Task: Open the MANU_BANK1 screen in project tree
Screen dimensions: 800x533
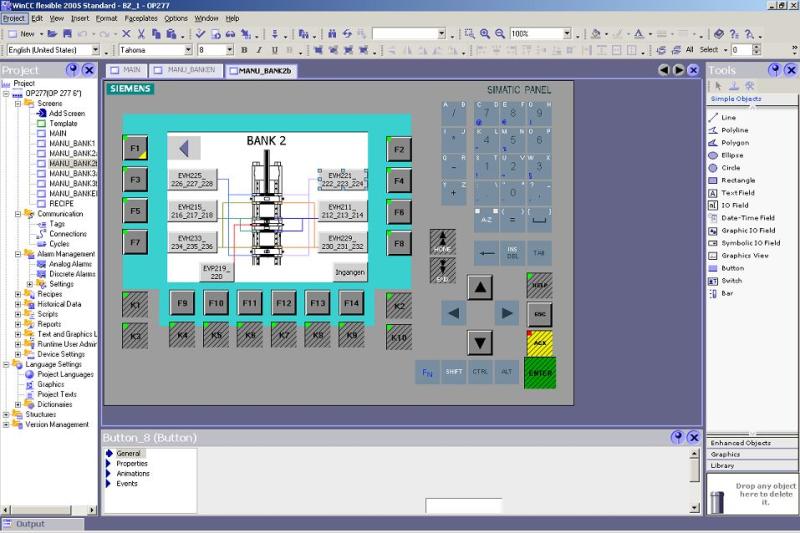Action: click(x=72, y=143)
